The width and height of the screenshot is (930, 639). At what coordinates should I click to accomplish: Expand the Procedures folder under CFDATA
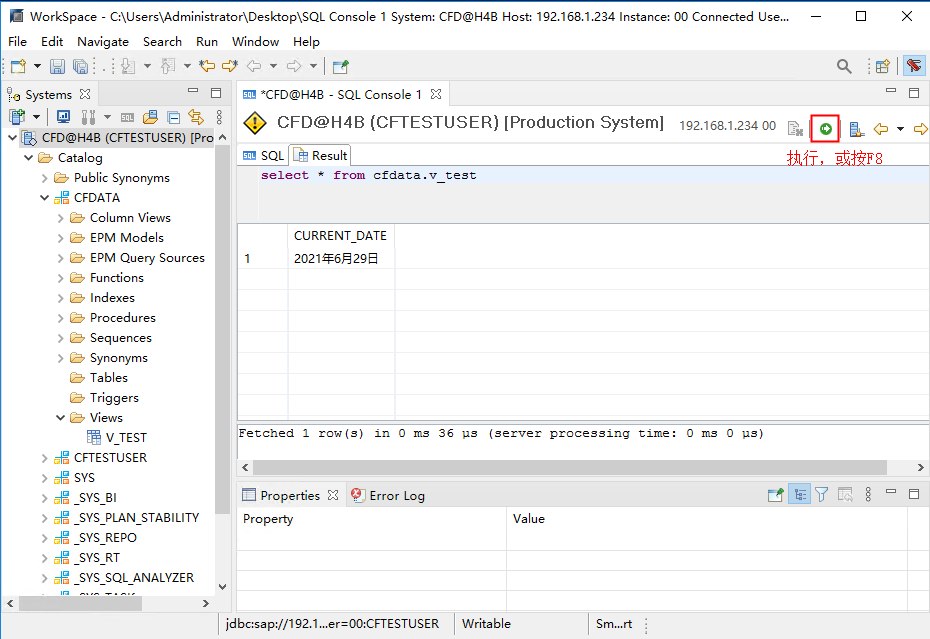pyautogui.click(x=59, y=317)
